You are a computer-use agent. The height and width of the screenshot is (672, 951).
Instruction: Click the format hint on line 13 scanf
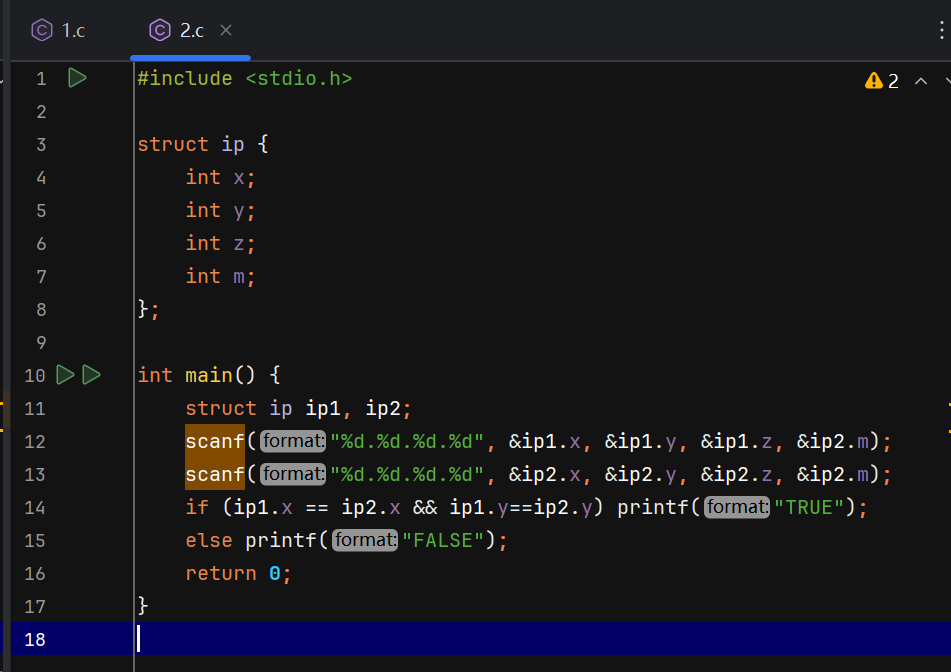tap(293, 474)
